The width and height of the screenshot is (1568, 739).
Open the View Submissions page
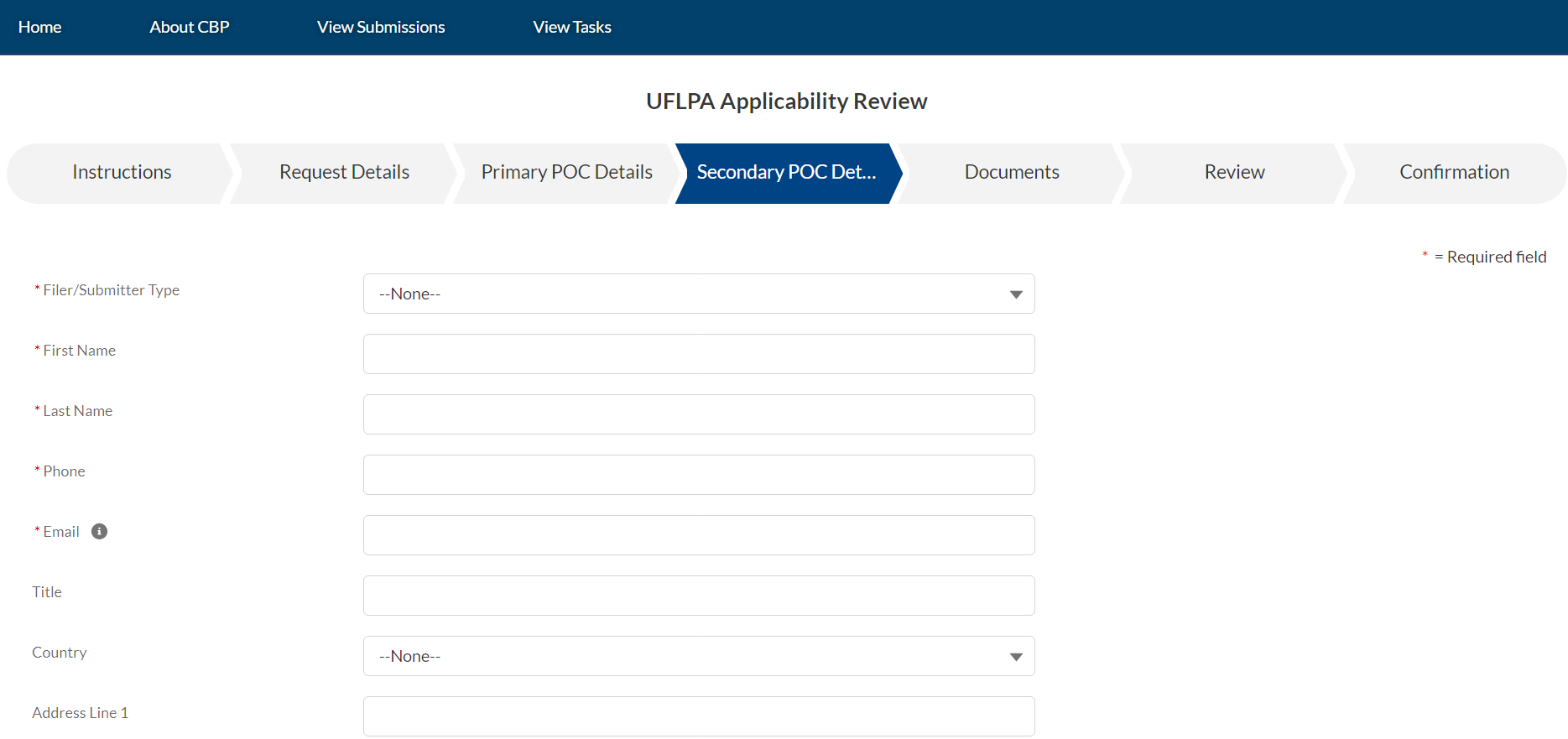pyautogui.click(x=381, y=27)
